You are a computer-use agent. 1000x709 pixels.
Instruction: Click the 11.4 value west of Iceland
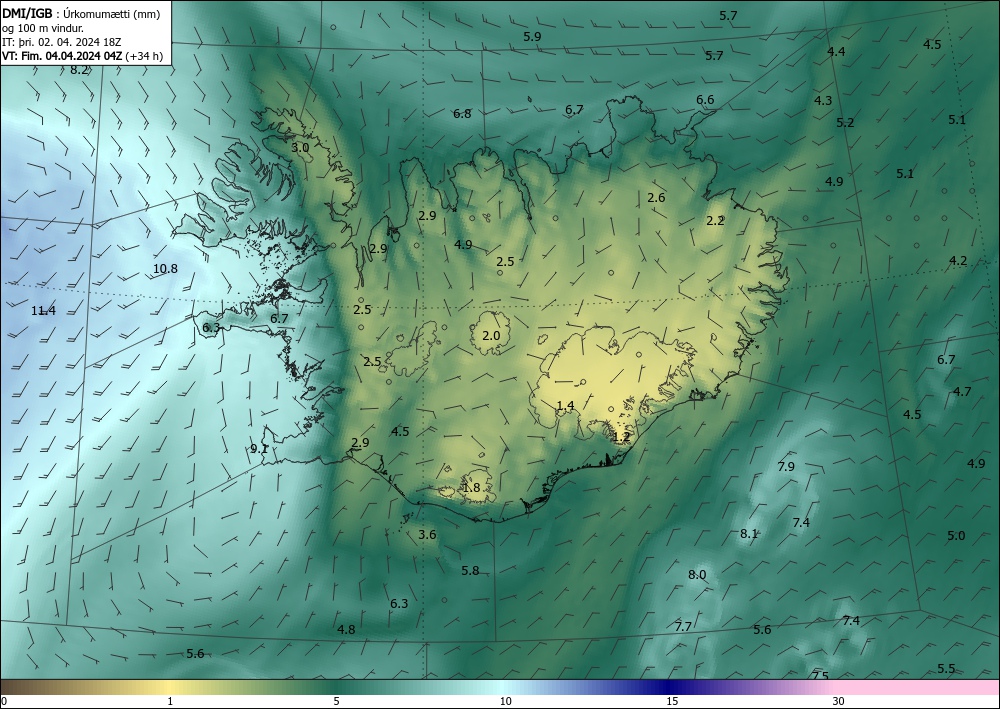click(43, 311)
